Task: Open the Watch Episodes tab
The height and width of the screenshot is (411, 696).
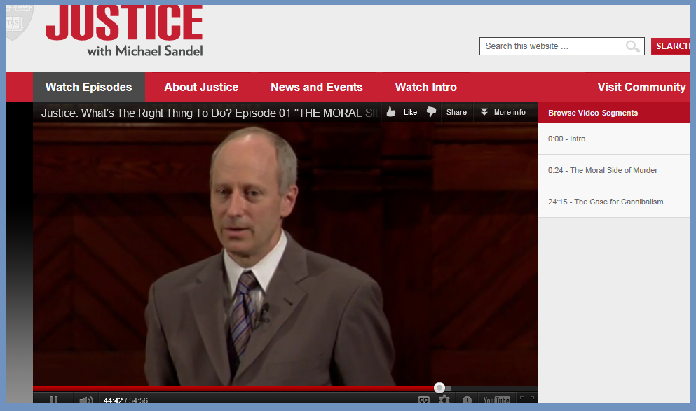Action: click(x=89, y=87)
